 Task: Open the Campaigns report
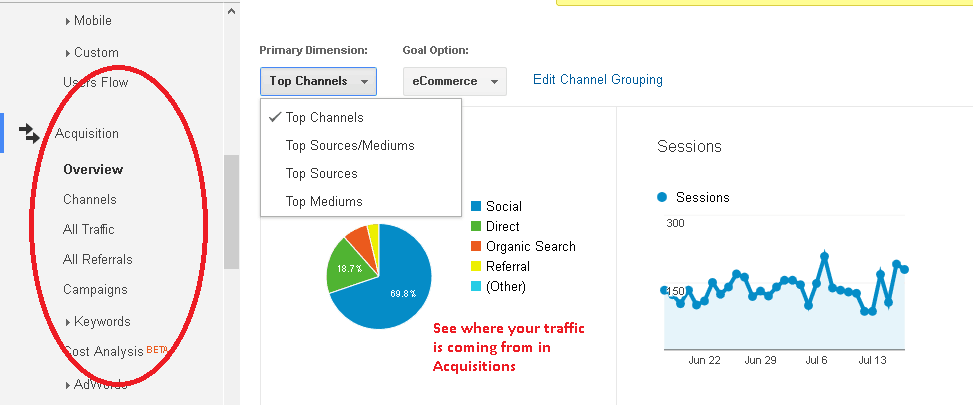(96, 290)
